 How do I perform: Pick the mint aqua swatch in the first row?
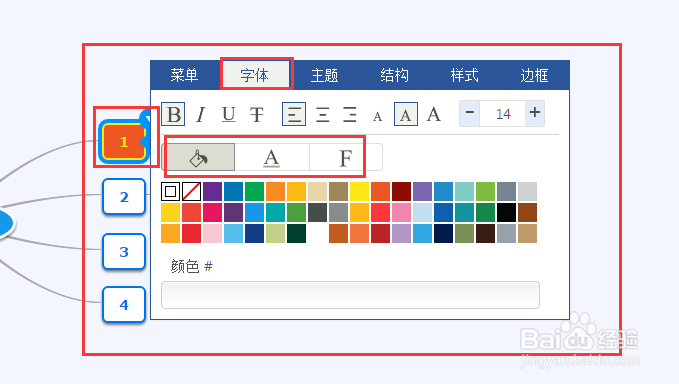coord(464,191)
